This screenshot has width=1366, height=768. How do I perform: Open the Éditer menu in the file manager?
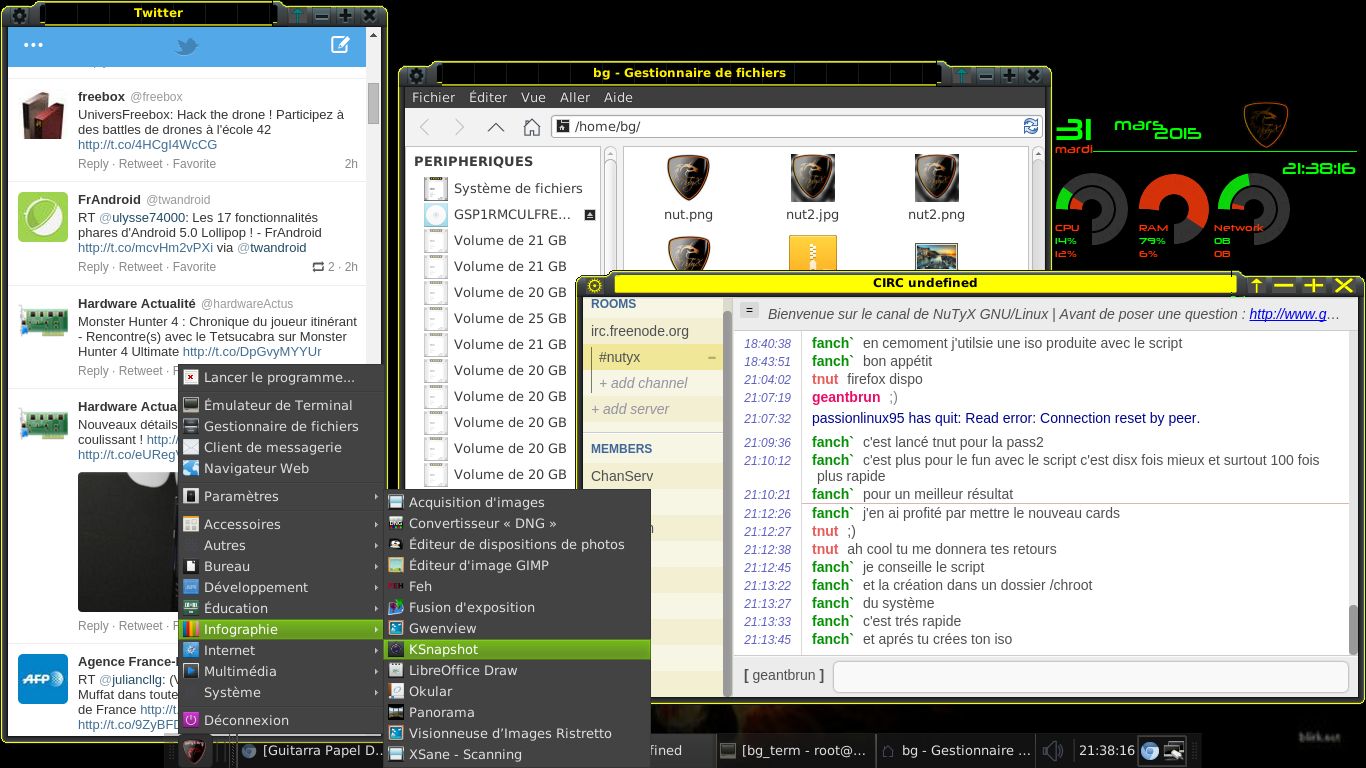tap(487, 97)
